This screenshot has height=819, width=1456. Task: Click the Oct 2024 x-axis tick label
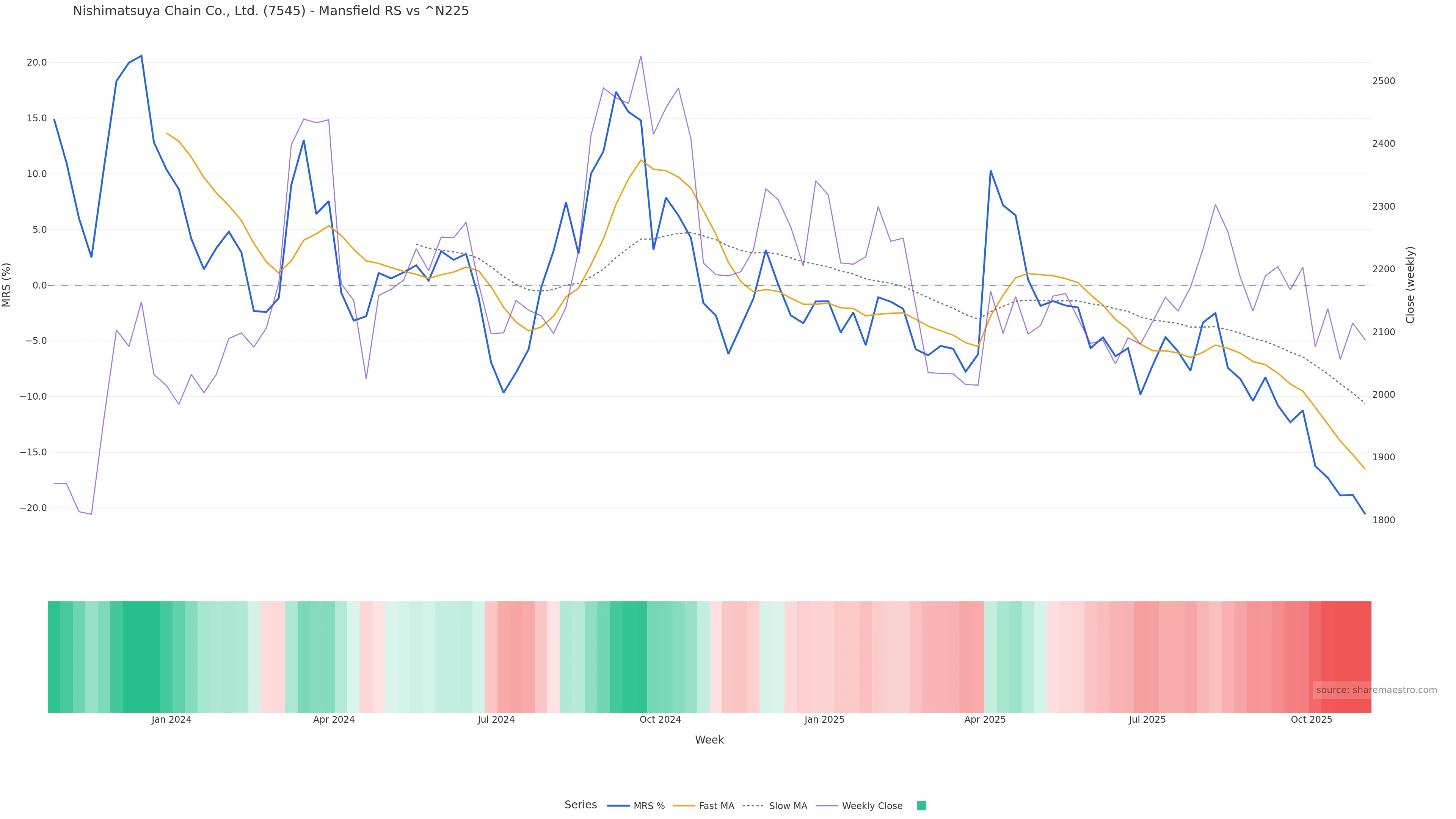point(660,720)
